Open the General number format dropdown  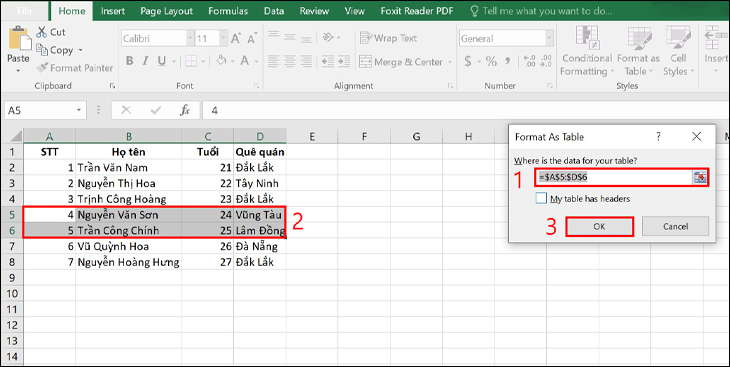(549, 38)
